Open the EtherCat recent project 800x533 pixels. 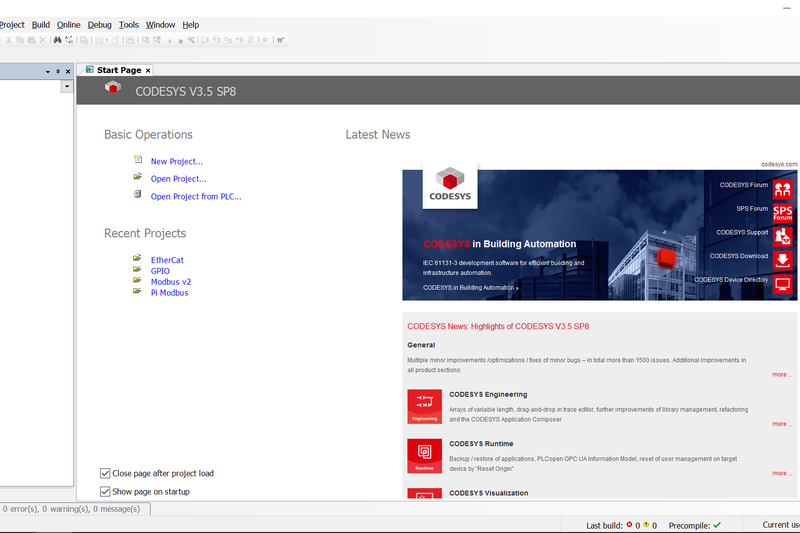(167, 260)
